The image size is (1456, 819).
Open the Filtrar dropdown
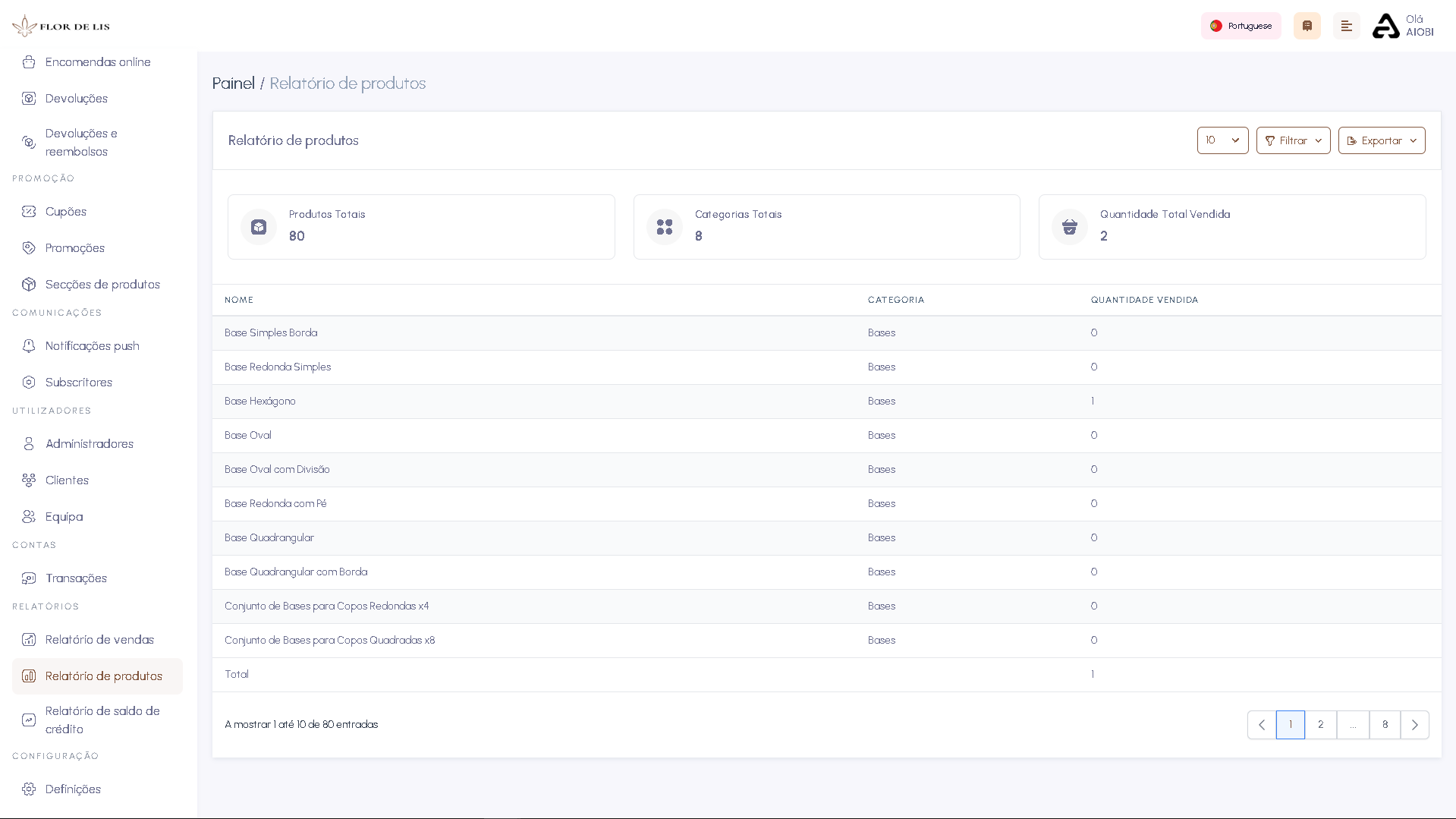tap(1293, 140)
